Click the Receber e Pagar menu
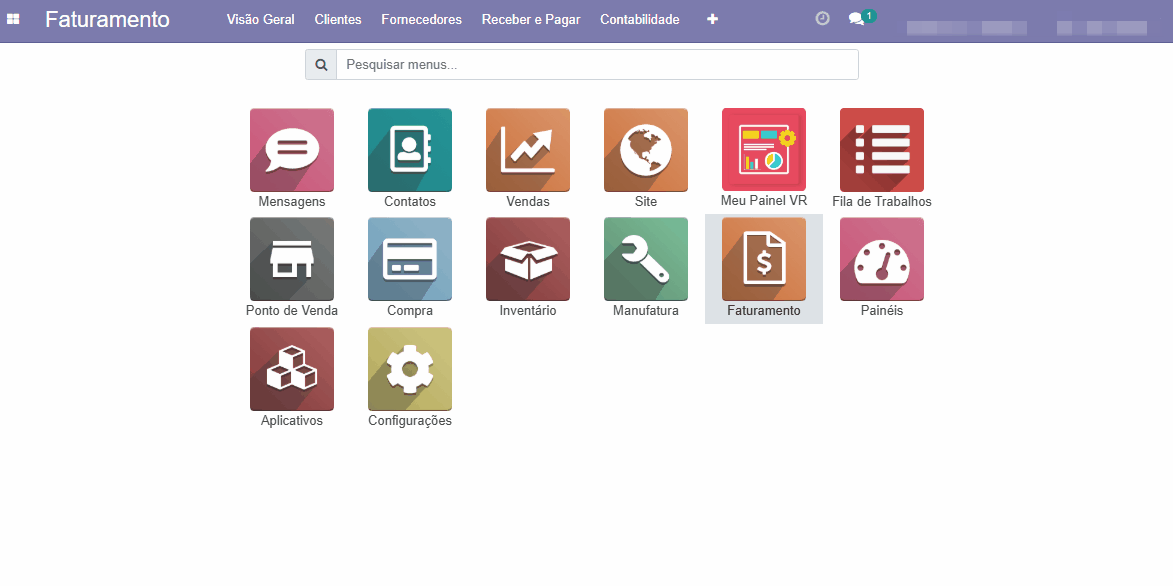Viewport: 1173px width, 586px height. pos(531,19)
